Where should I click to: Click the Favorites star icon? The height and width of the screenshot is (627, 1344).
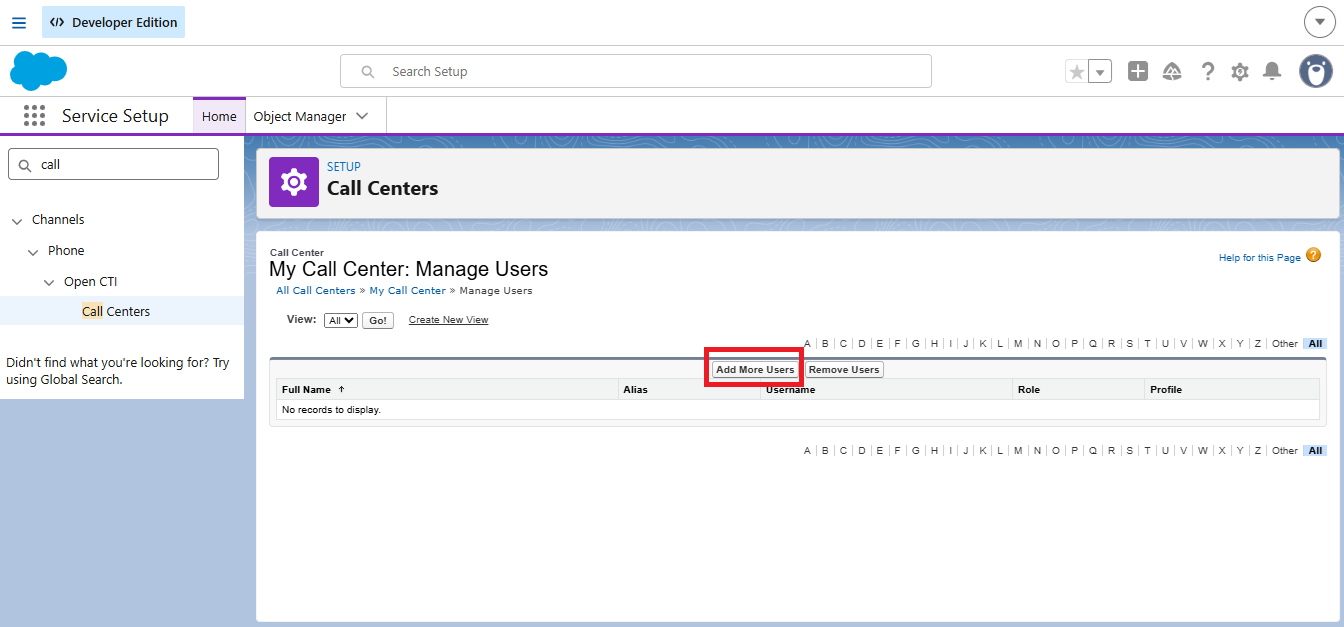click(1077, 71)
